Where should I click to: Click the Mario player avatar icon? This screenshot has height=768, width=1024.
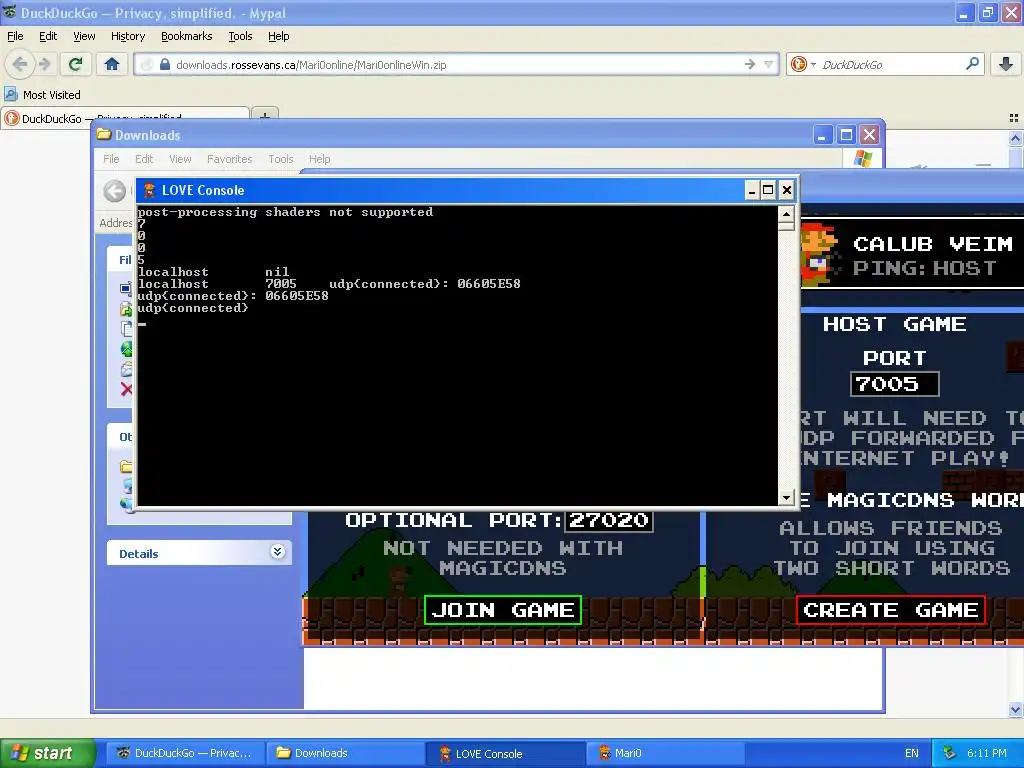coord(819,253)
